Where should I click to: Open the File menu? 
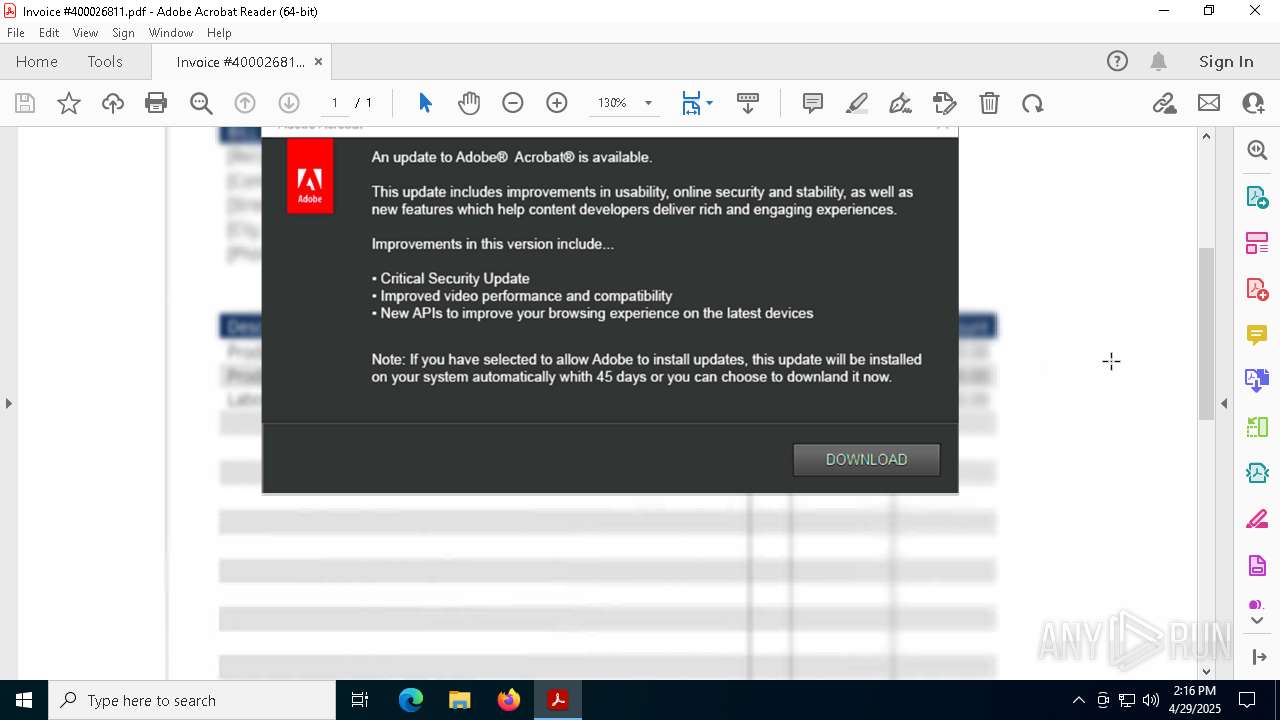(16, 33)
